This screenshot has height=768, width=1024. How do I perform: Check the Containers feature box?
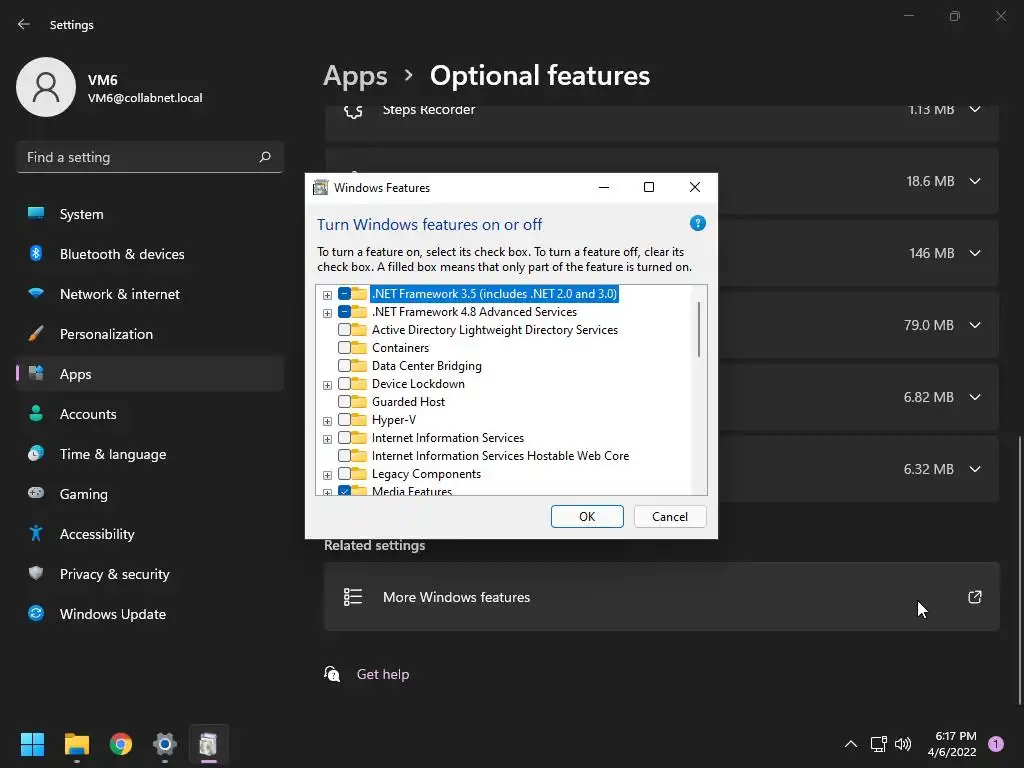[x=344, y=348]
